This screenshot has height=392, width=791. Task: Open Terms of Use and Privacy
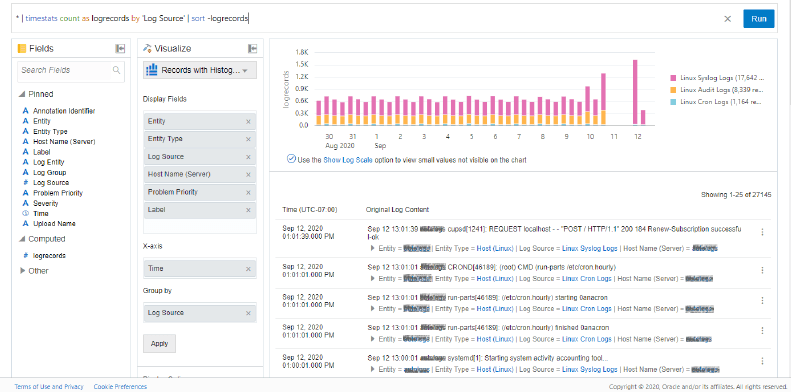tap(49, 387)
